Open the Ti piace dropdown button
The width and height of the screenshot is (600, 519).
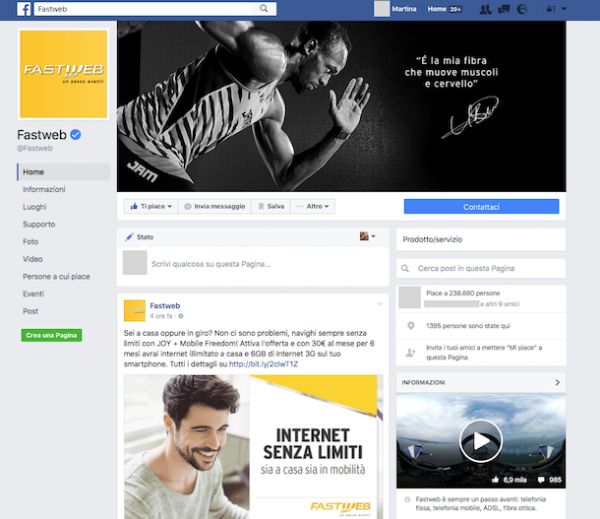pos(151,206)
